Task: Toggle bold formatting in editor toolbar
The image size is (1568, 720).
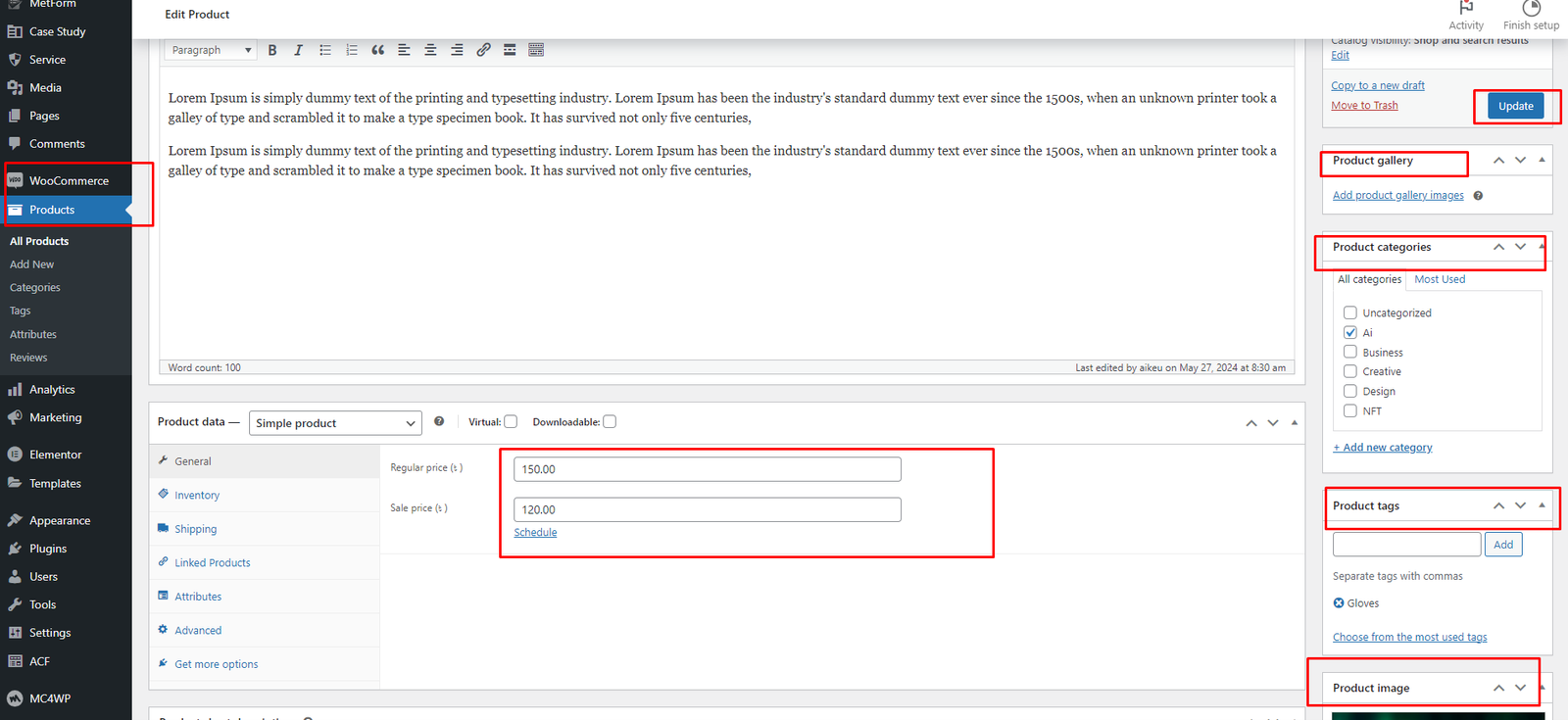Action: [x=272, y=50]
